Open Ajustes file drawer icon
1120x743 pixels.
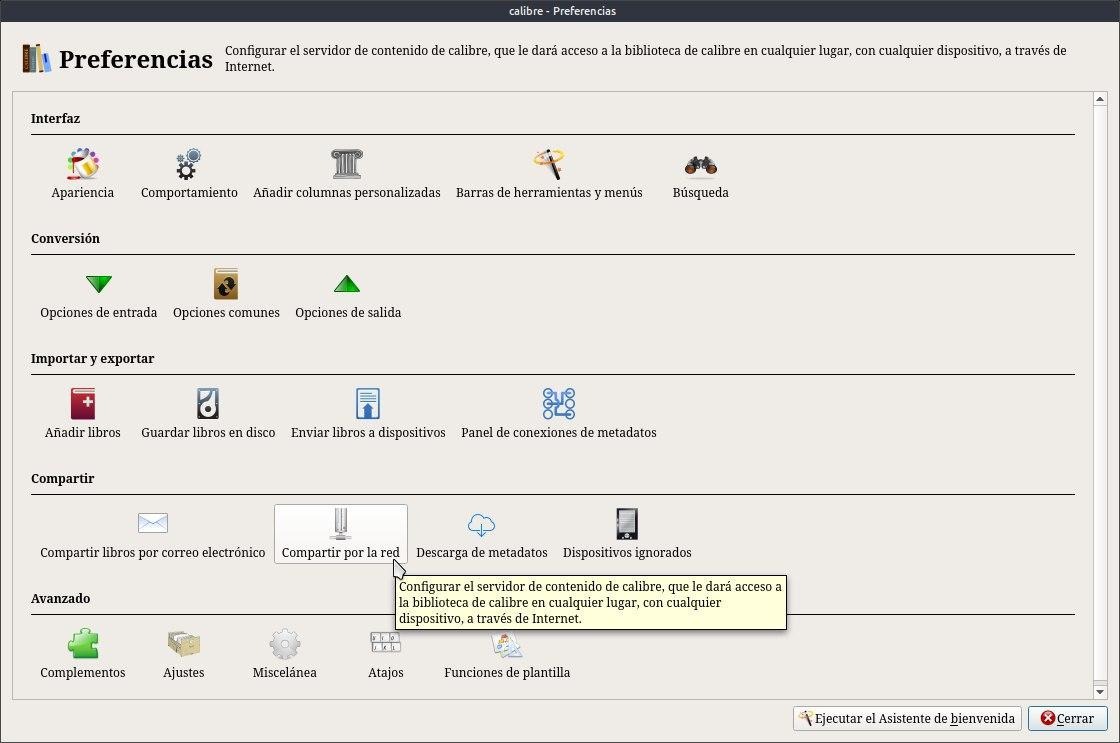[x=184, y=644]
